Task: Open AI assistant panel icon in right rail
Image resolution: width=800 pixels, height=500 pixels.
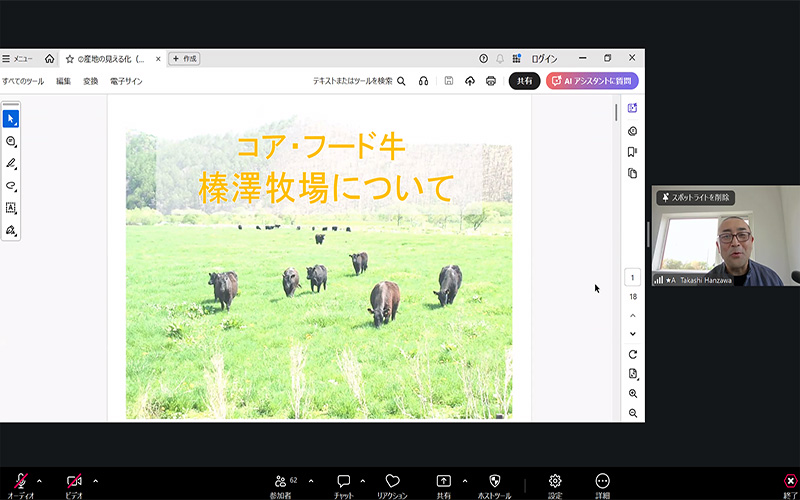Action: coord(633,108)
